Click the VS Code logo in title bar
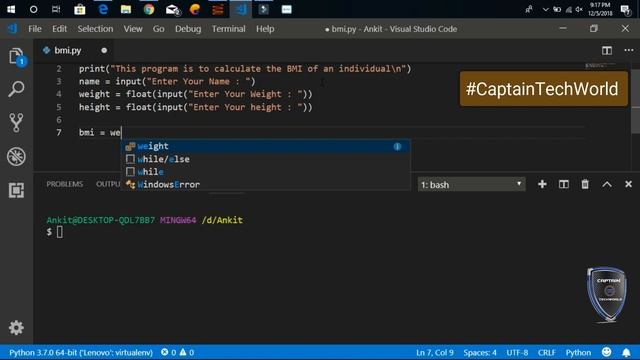The height and width of the screenshot is (360, 640). click(x=12, y=29)
